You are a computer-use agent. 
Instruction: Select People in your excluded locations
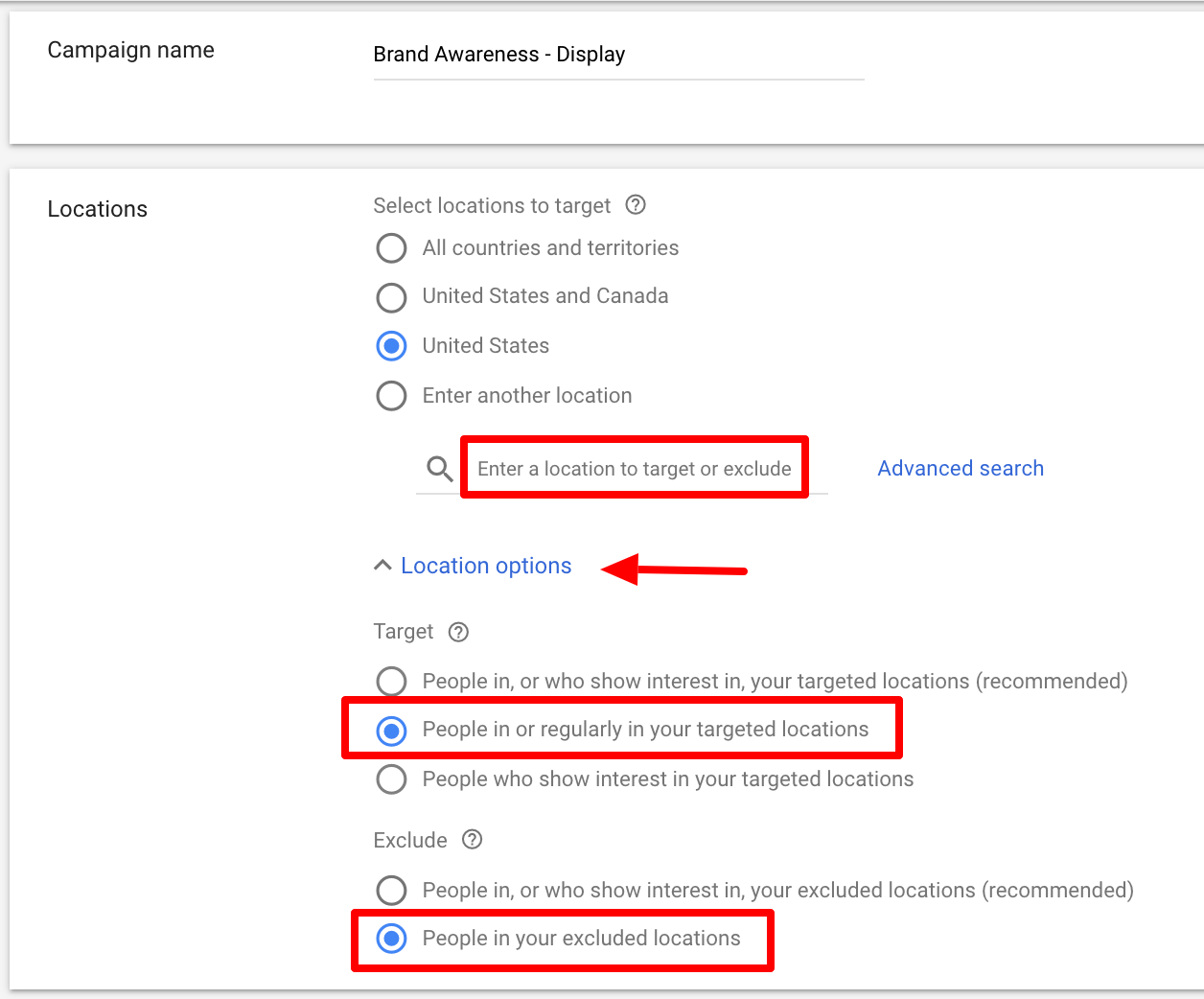tap(391, 939)
